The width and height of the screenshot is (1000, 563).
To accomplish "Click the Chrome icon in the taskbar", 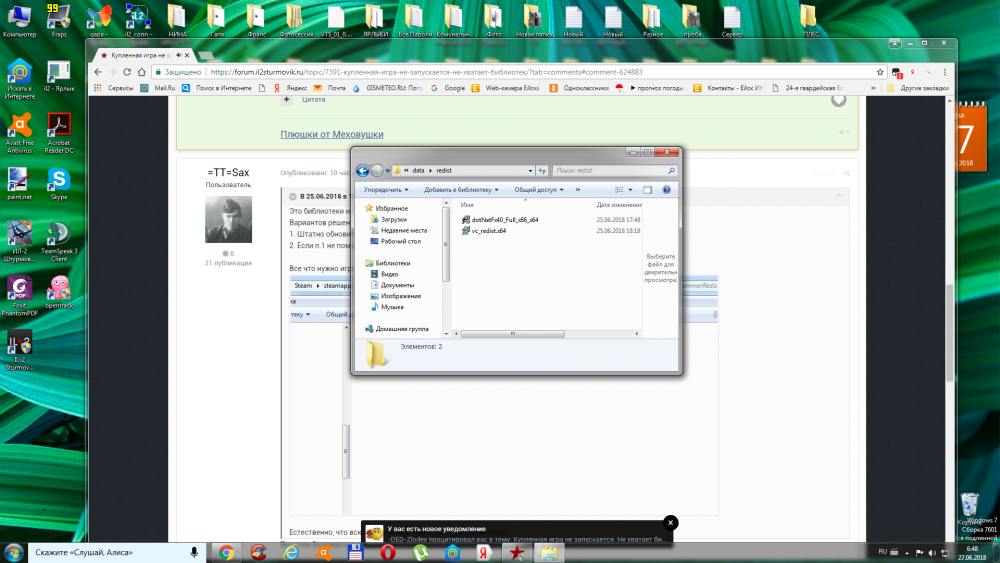I will tap(227, 552).
